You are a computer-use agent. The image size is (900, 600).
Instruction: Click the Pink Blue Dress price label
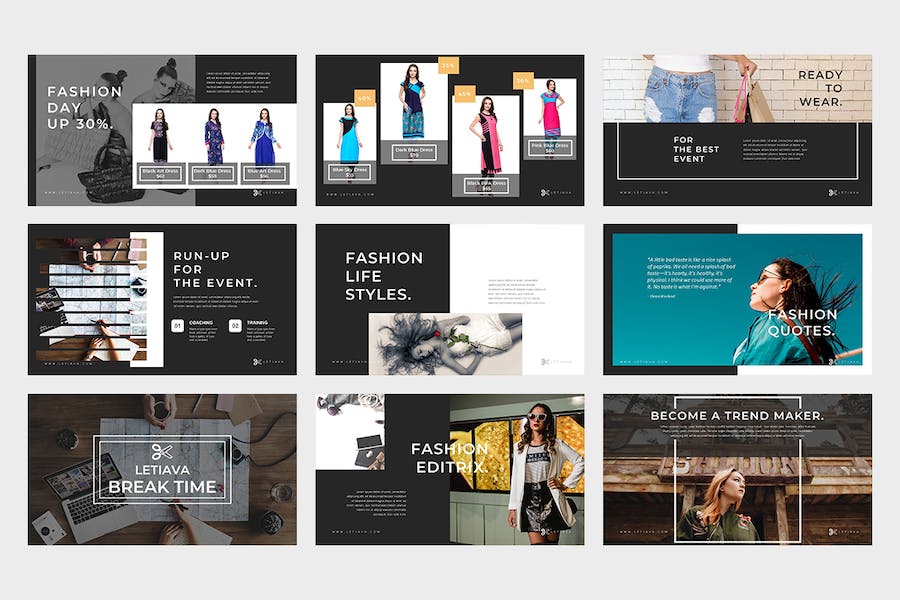(x=551, y=148)
